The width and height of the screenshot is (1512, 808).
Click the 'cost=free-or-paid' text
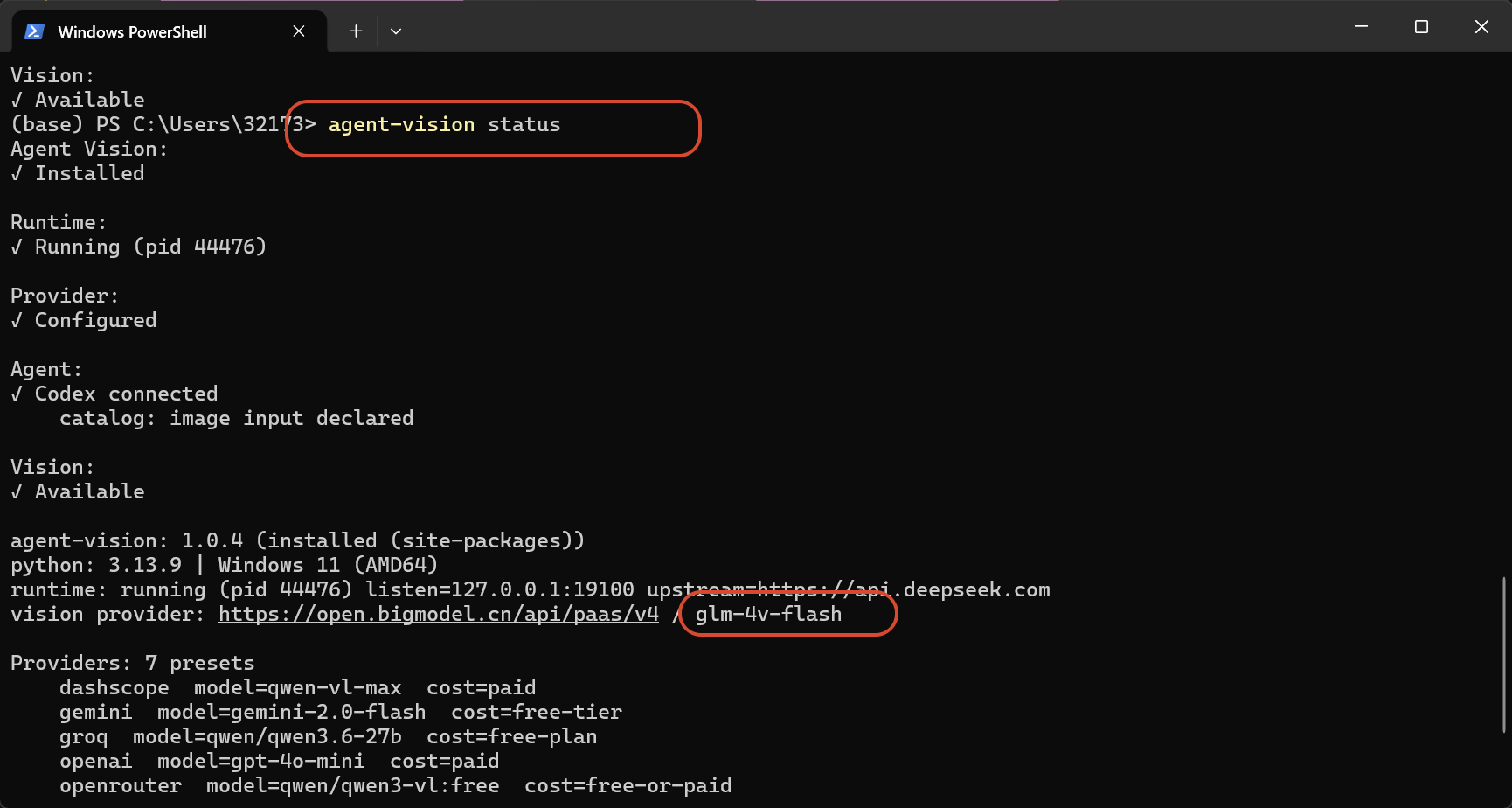(x=628, y=786)
